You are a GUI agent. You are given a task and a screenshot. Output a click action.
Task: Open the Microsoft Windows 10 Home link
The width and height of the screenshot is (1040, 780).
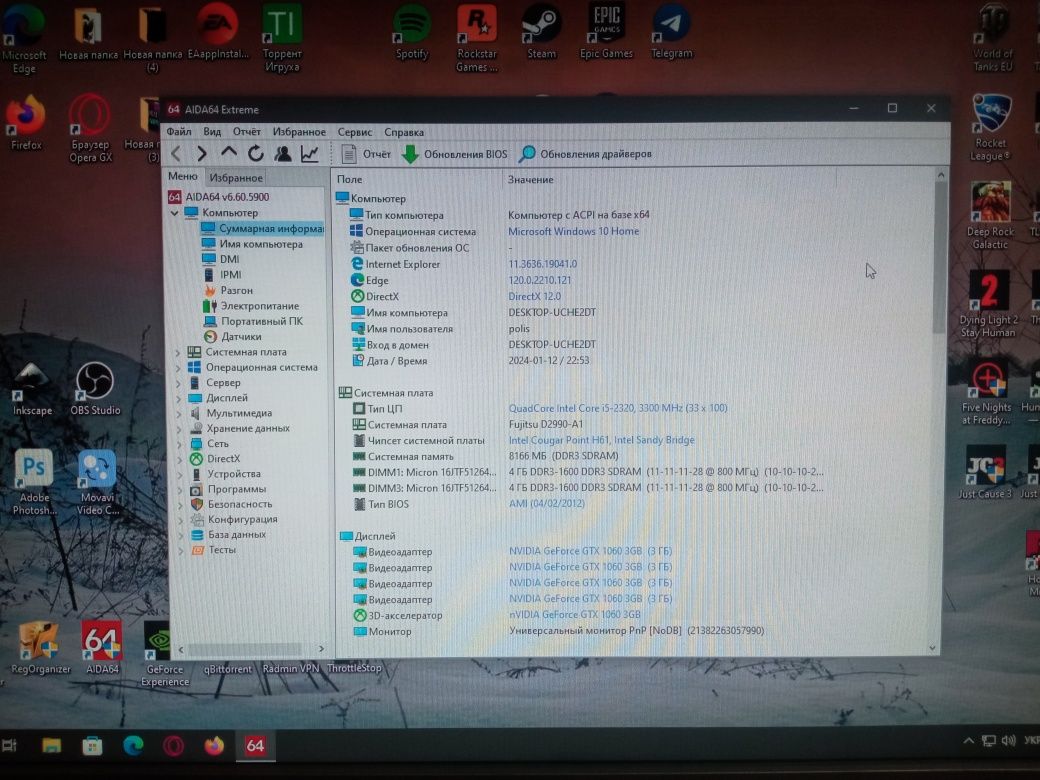(573, 231)
